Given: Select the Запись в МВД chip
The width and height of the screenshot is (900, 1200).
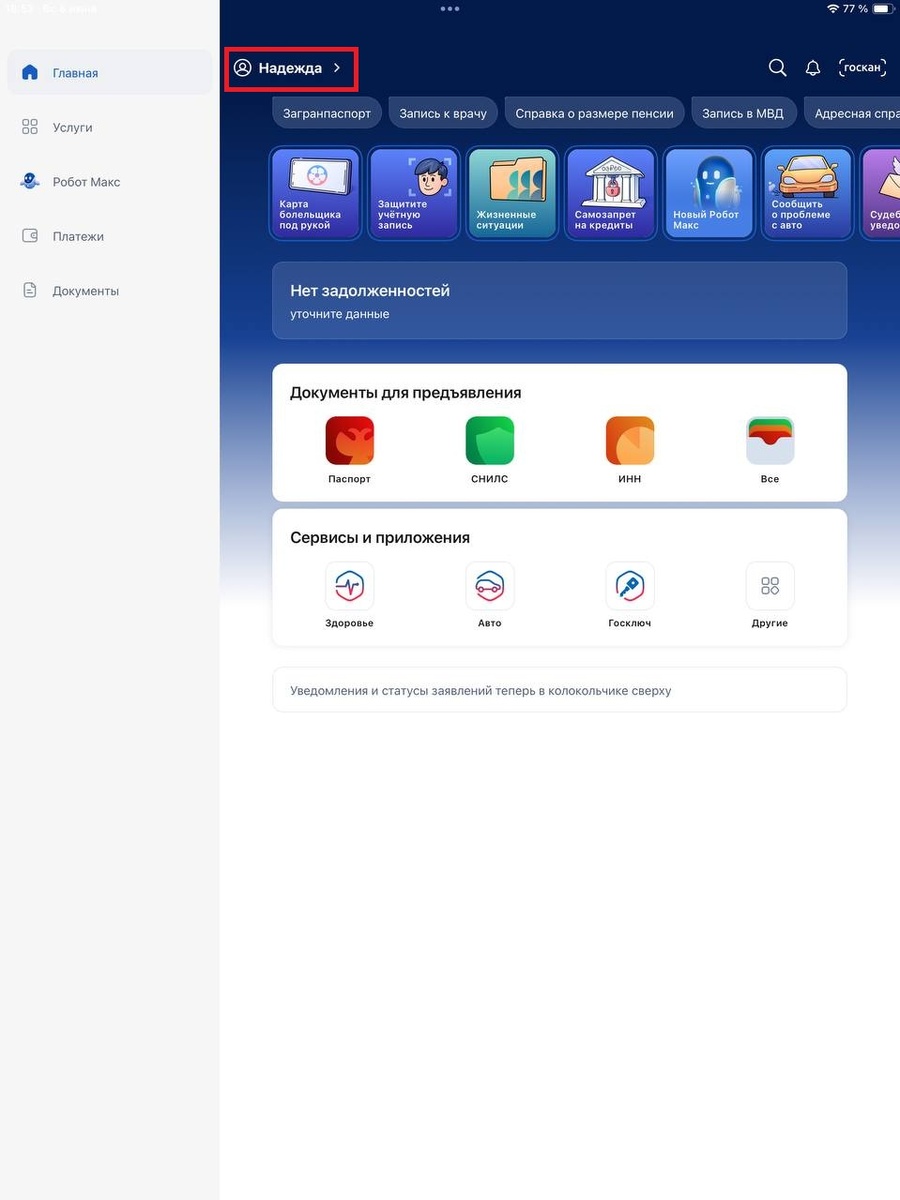Looking at the screenshot, I should (x=743, y=113).
